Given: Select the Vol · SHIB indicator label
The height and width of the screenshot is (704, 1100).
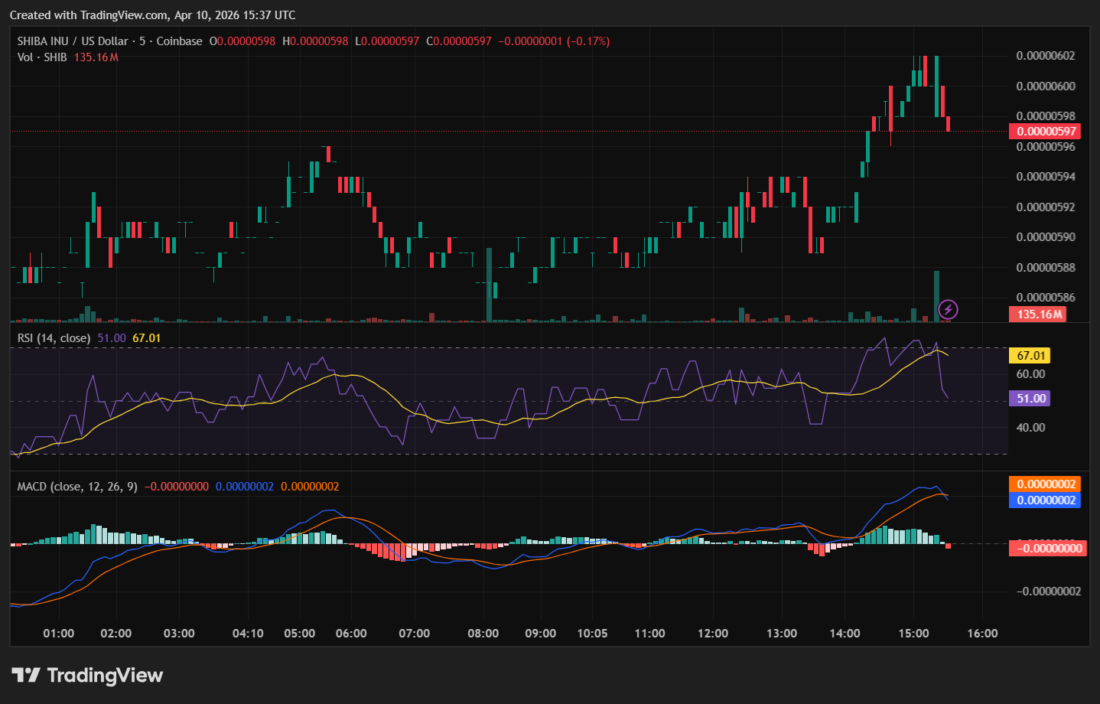Looking at the screenshot, I should coord(43,57).
